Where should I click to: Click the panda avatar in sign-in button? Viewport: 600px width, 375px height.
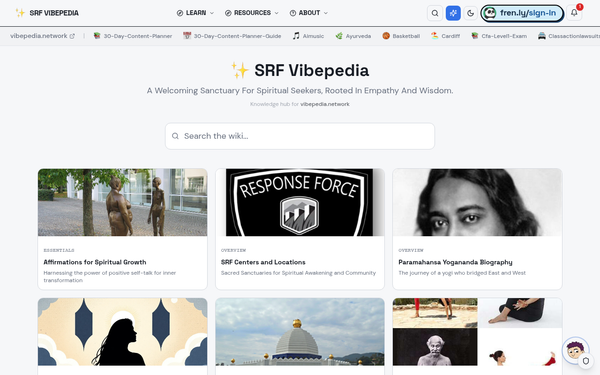[489, 13]
